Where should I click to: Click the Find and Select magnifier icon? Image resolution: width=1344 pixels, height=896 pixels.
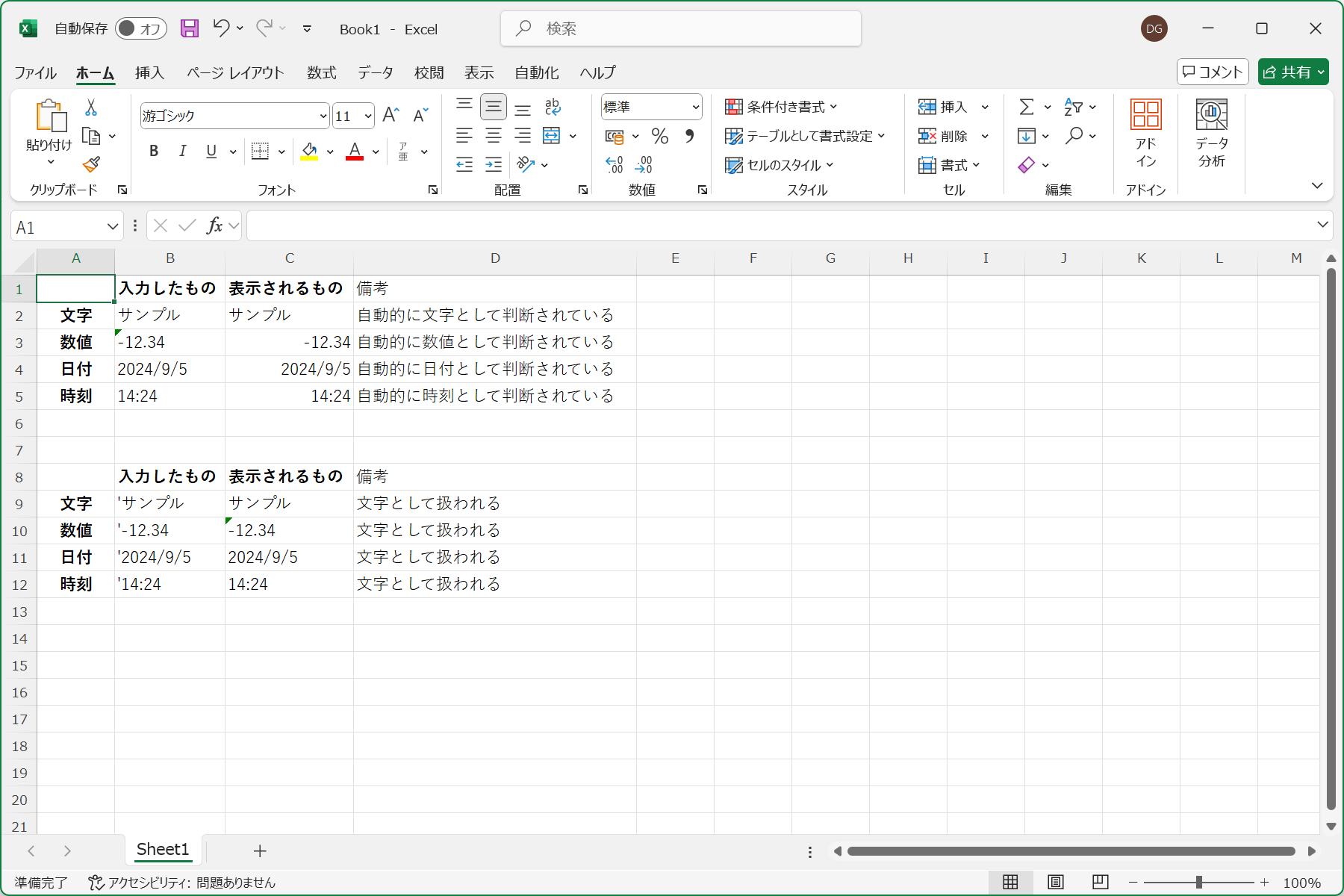pos(1074,135)
